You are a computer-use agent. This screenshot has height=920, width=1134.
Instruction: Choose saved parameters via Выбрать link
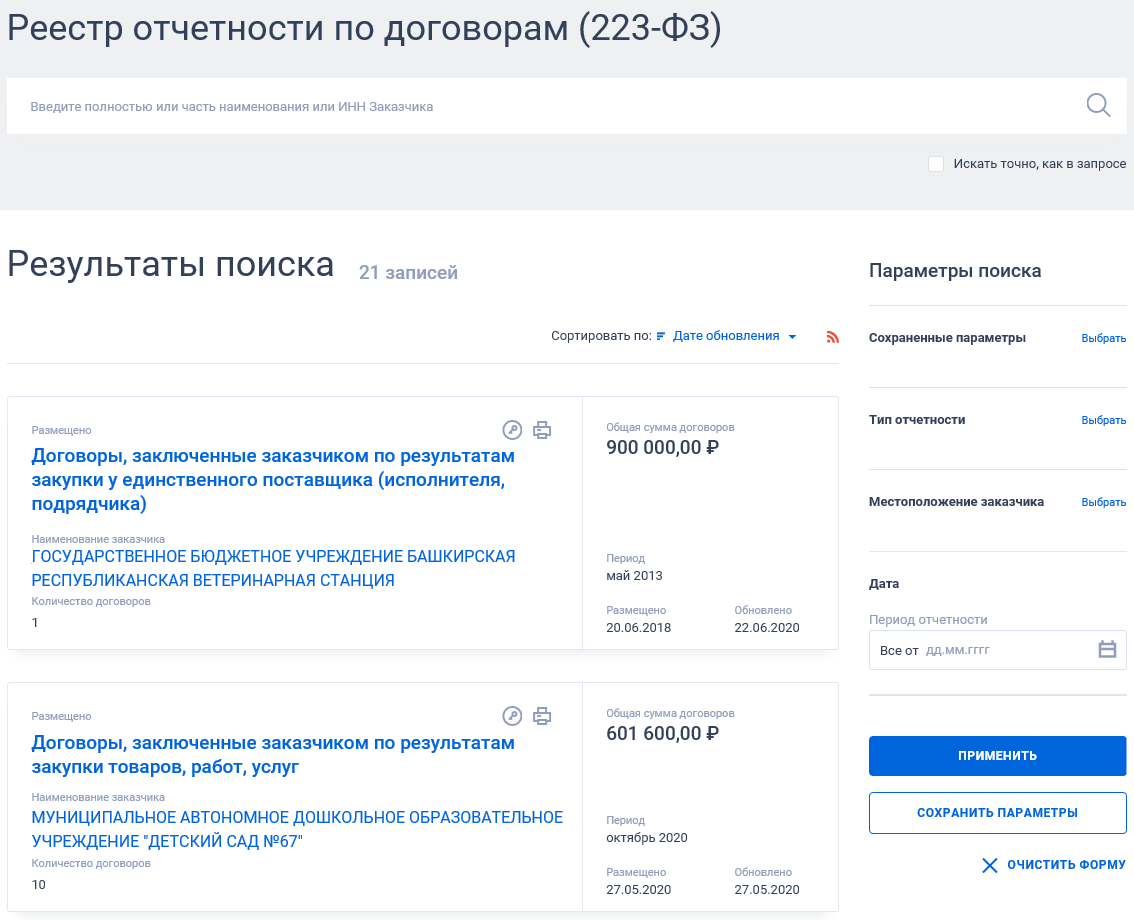pyautogui.click(x=1104, y=338)
